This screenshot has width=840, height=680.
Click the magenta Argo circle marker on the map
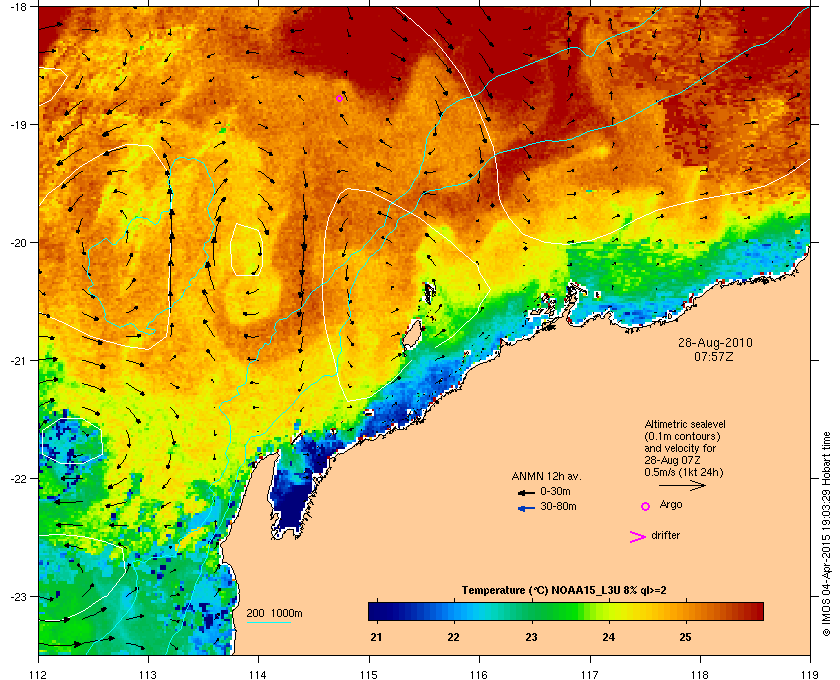pyautogui.click(x=340, y=98)
